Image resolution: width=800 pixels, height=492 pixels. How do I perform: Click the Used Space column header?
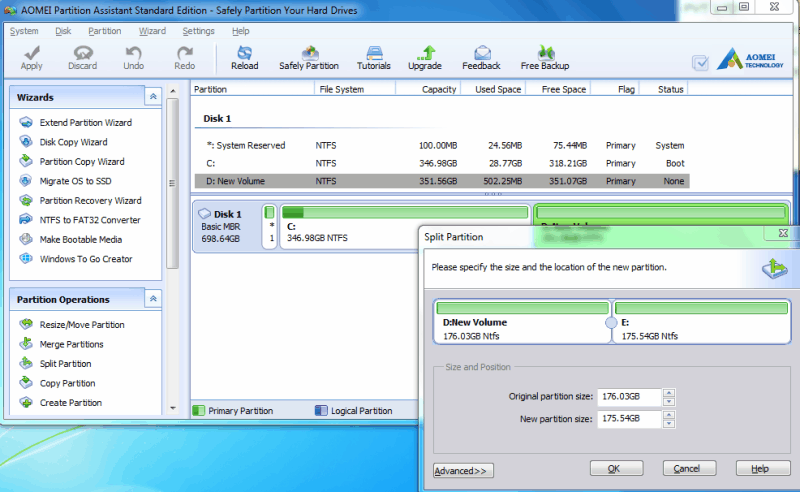click(493, 89)
